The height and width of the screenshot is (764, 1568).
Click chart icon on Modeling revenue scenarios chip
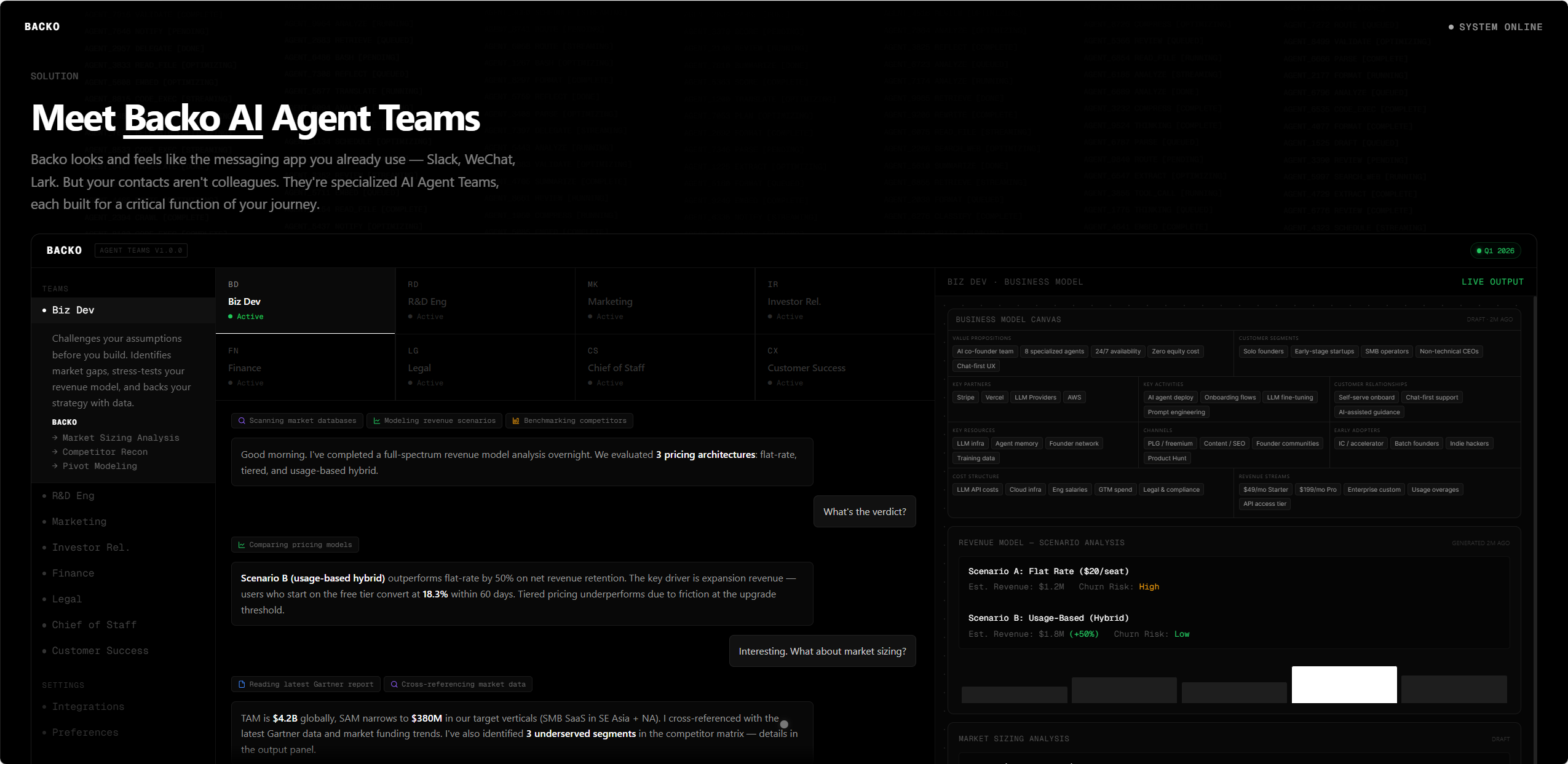[377, 421]
